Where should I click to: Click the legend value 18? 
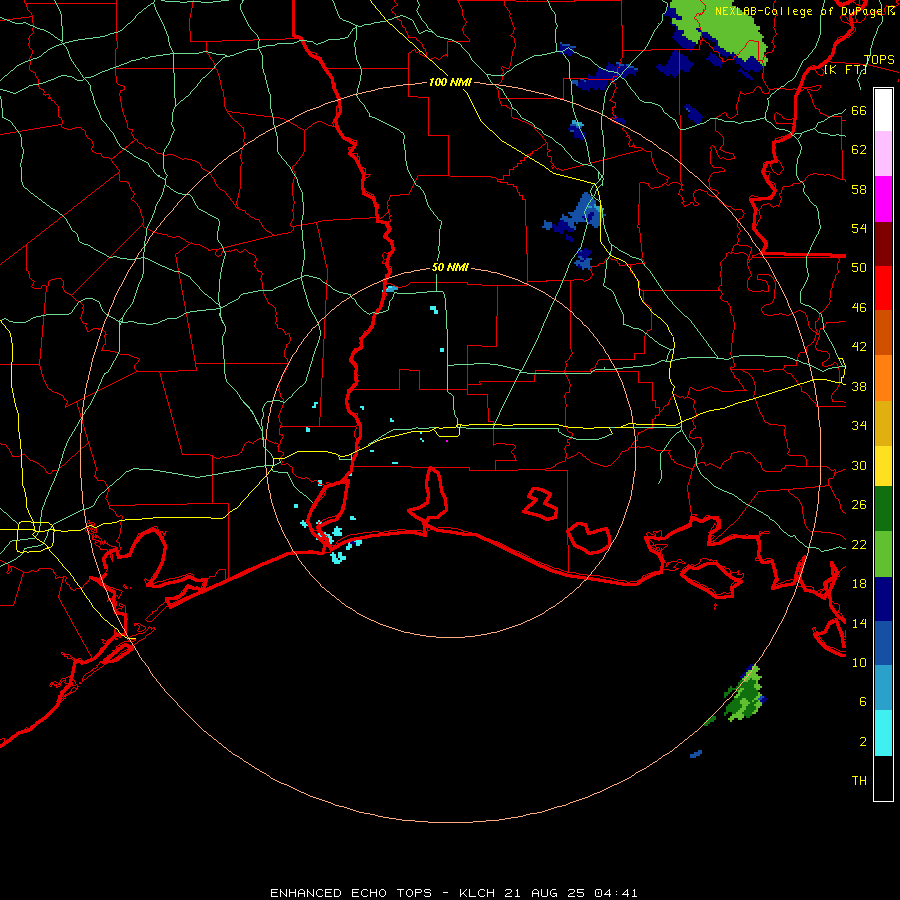coord(859,584)
